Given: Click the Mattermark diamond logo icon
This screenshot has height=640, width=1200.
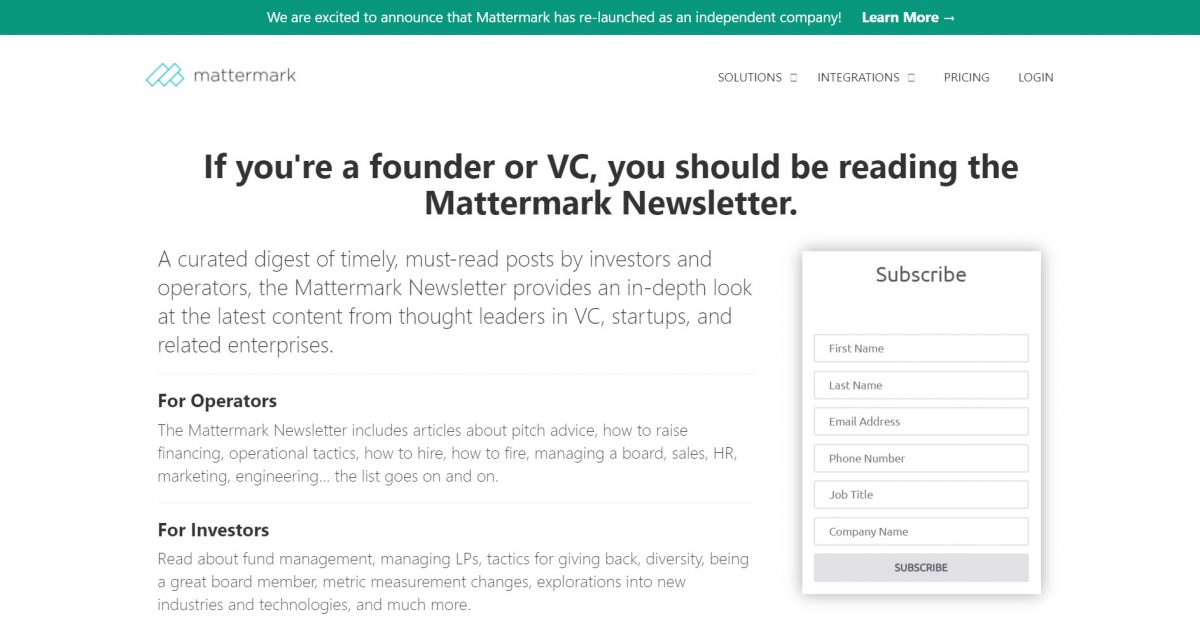Looking at the screenshot, I should (x=165, y=75).
